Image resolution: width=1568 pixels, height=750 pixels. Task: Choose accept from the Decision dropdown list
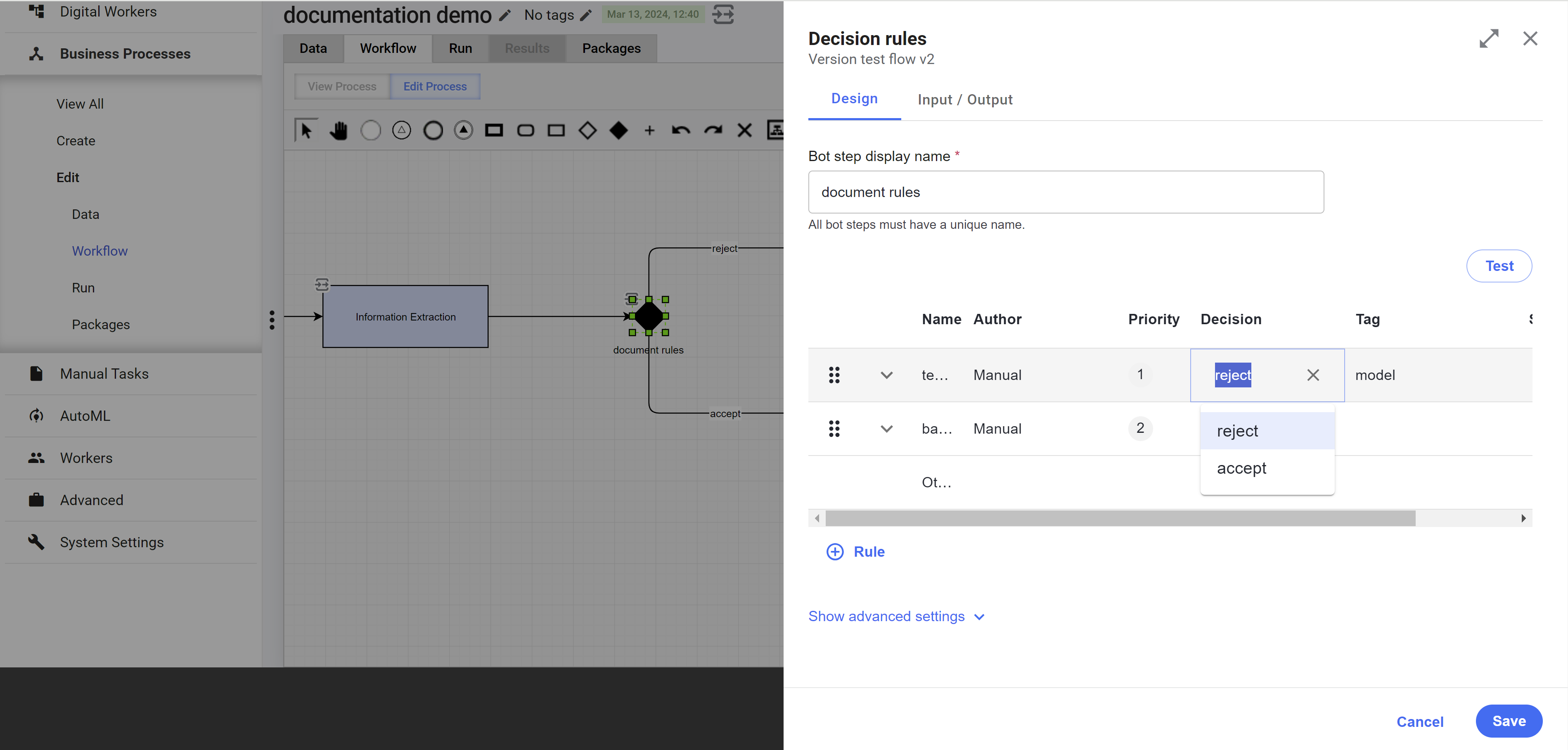tap(1267, 468)
